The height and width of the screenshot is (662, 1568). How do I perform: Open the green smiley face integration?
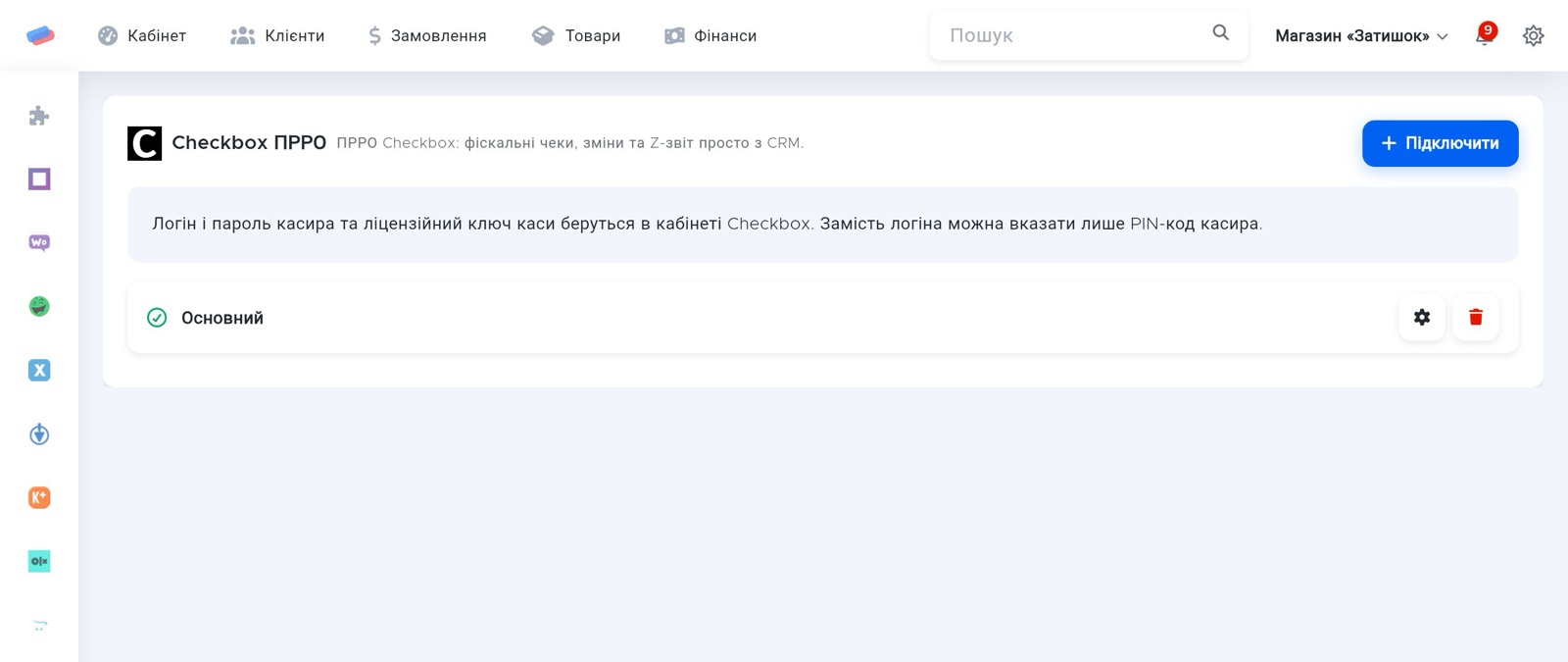(39, 306)
